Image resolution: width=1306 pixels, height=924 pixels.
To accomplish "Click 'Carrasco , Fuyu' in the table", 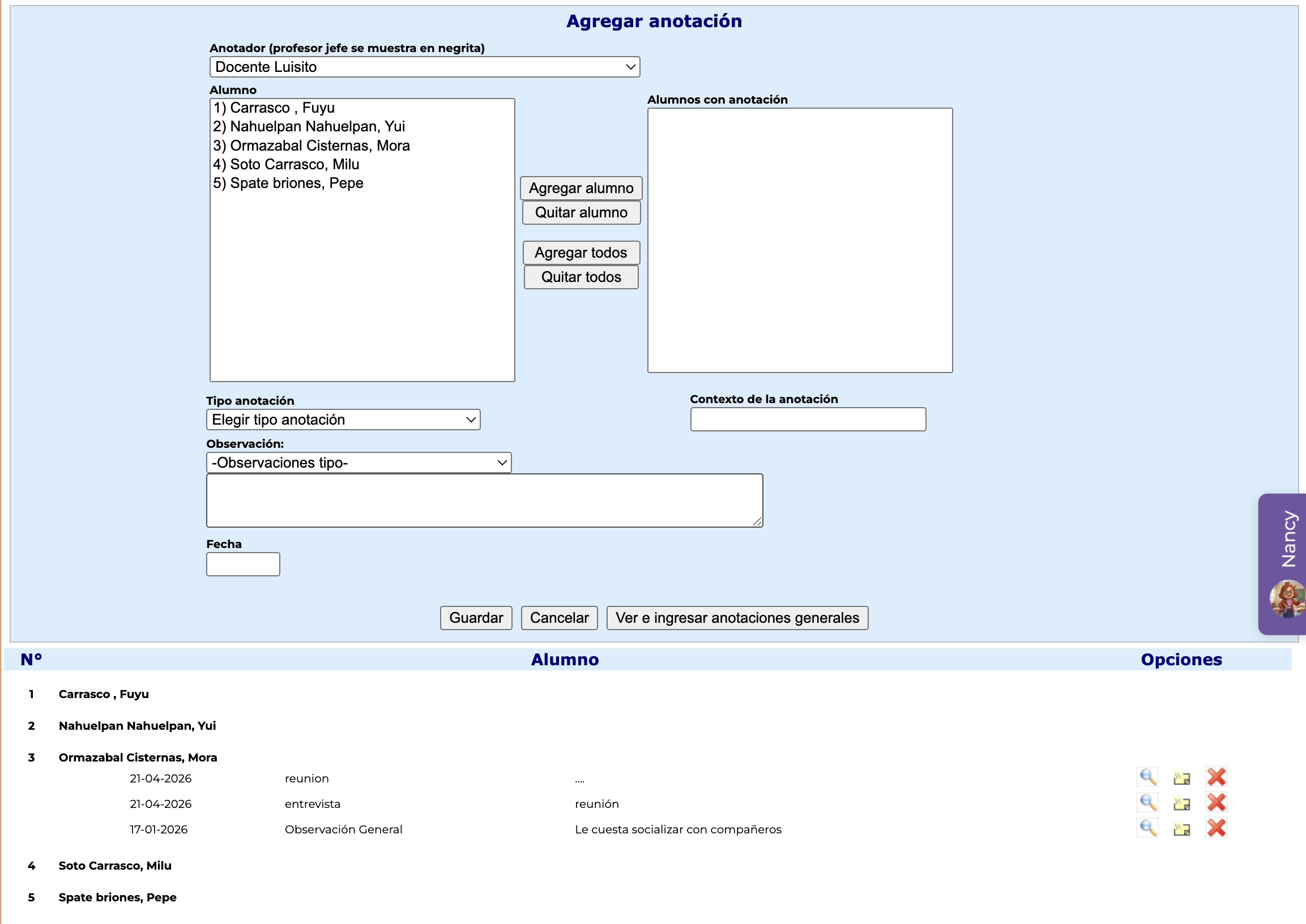I will [104, 695].
